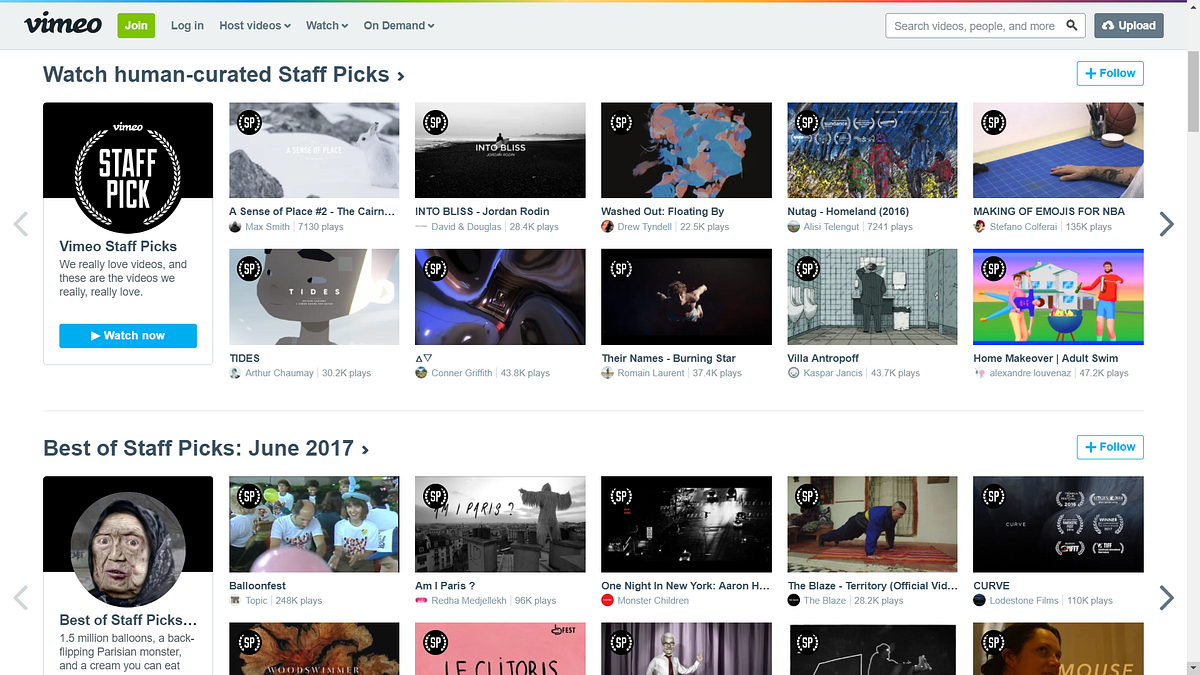Open the LE CLITORIS pink thumbnail
The image size is (1200, 675).
coord(500,649)
